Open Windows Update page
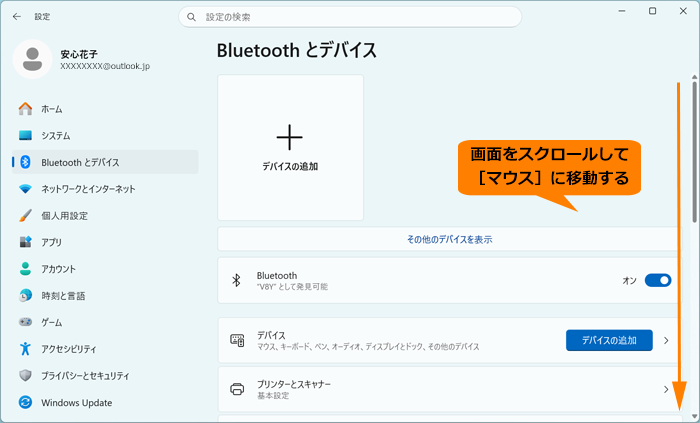Screen dimensions: 700x423 click(x=105, y=402)
